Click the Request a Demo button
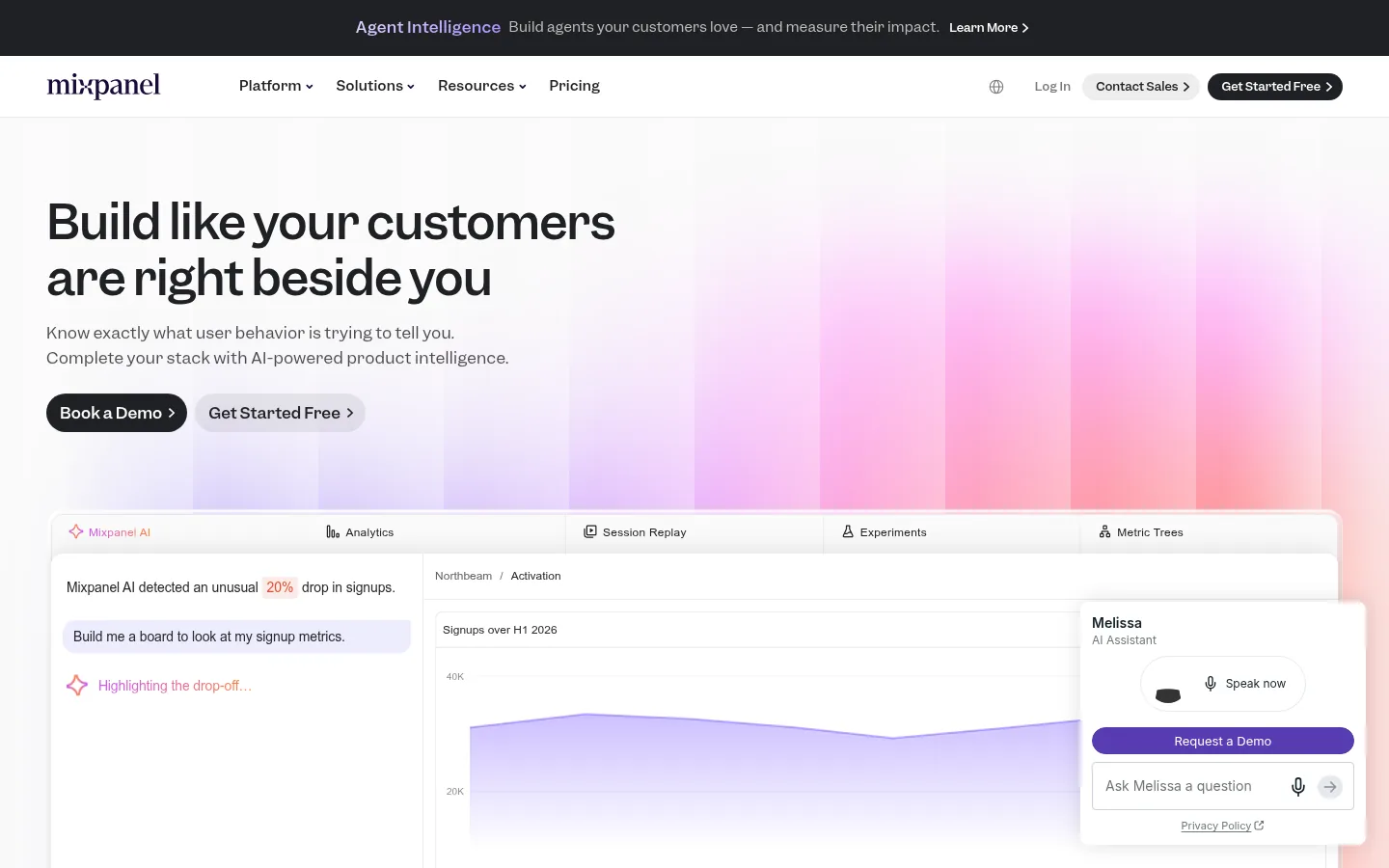Viewport: 1389px width, 868px height. pos(1223,741)
